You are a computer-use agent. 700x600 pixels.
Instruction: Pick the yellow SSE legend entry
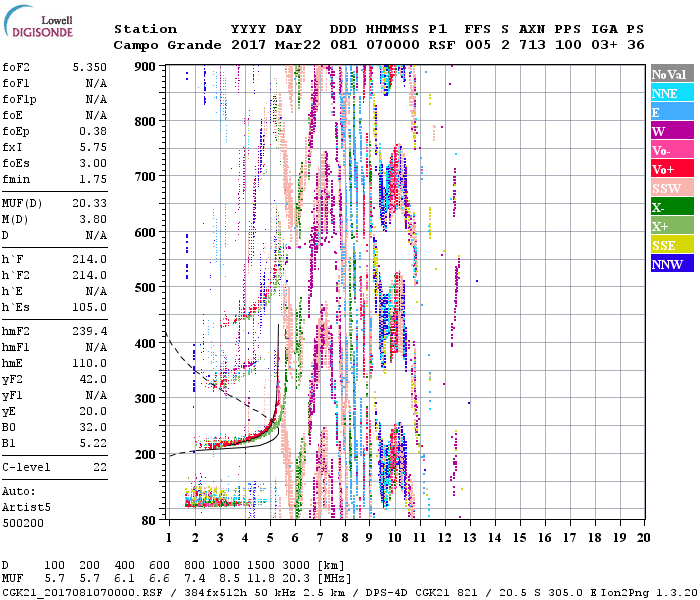(x=670, y=245)
